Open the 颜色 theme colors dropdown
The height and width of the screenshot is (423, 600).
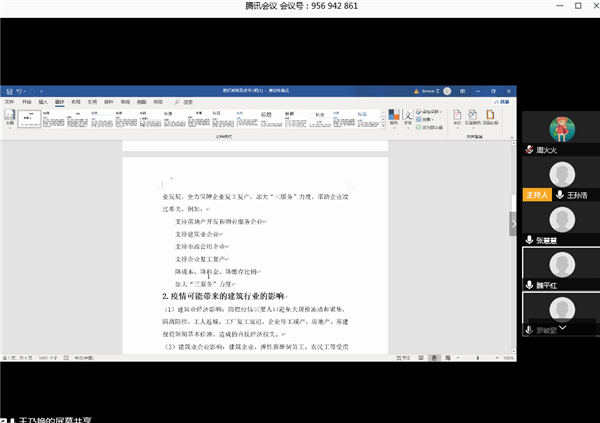pos(394,117)
